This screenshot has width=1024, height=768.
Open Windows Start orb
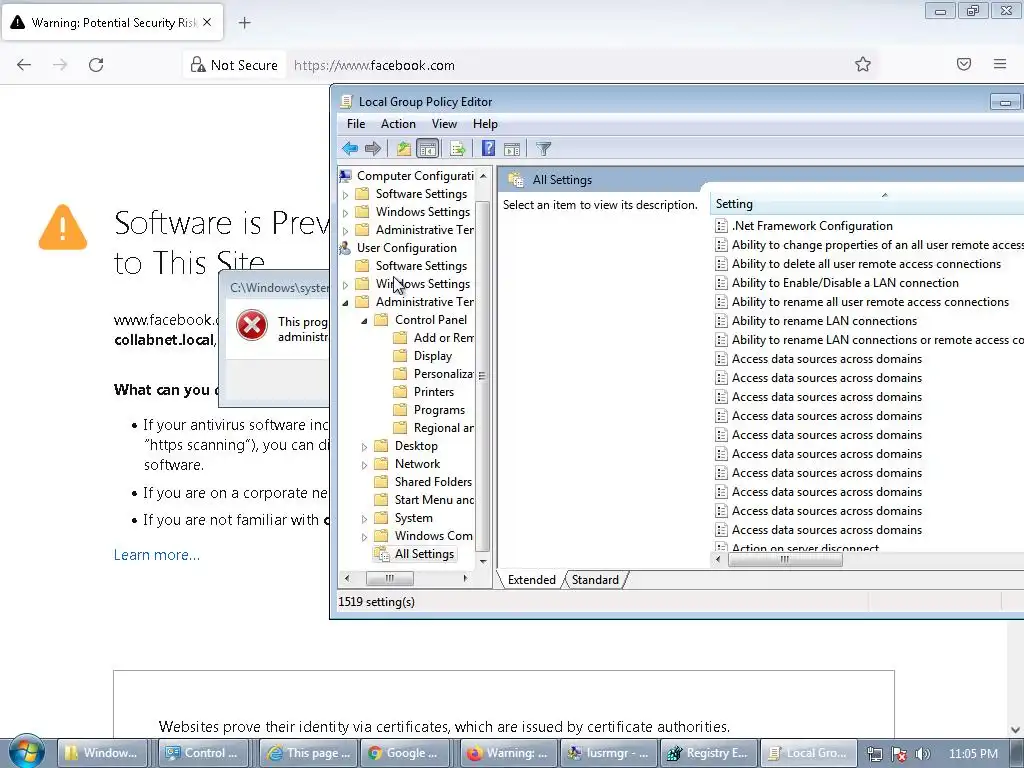(x=26, y=752)
